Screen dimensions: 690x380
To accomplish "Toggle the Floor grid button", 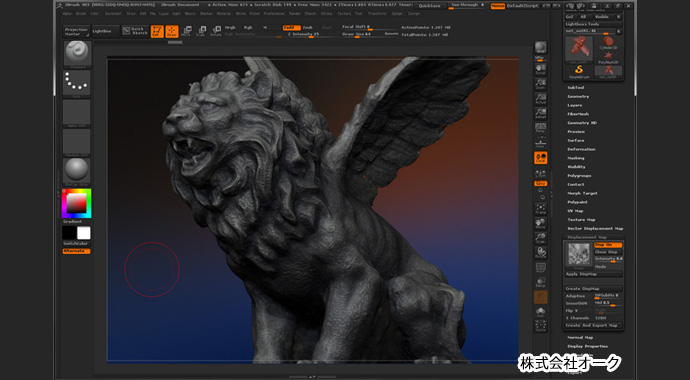I will (x=540, y=142).
